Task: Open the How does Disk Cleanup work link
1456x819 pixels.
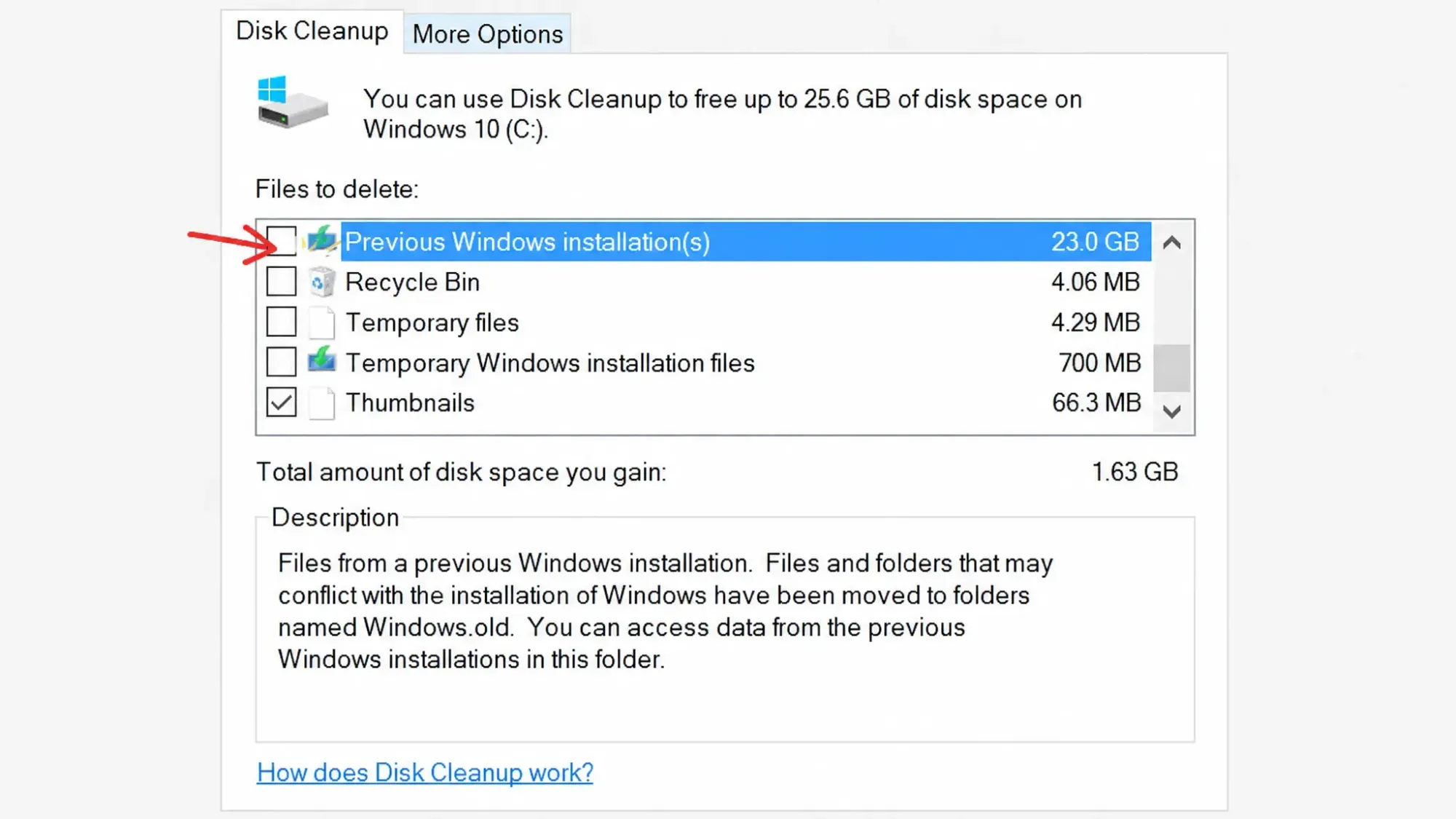Action: pos(425,772)
